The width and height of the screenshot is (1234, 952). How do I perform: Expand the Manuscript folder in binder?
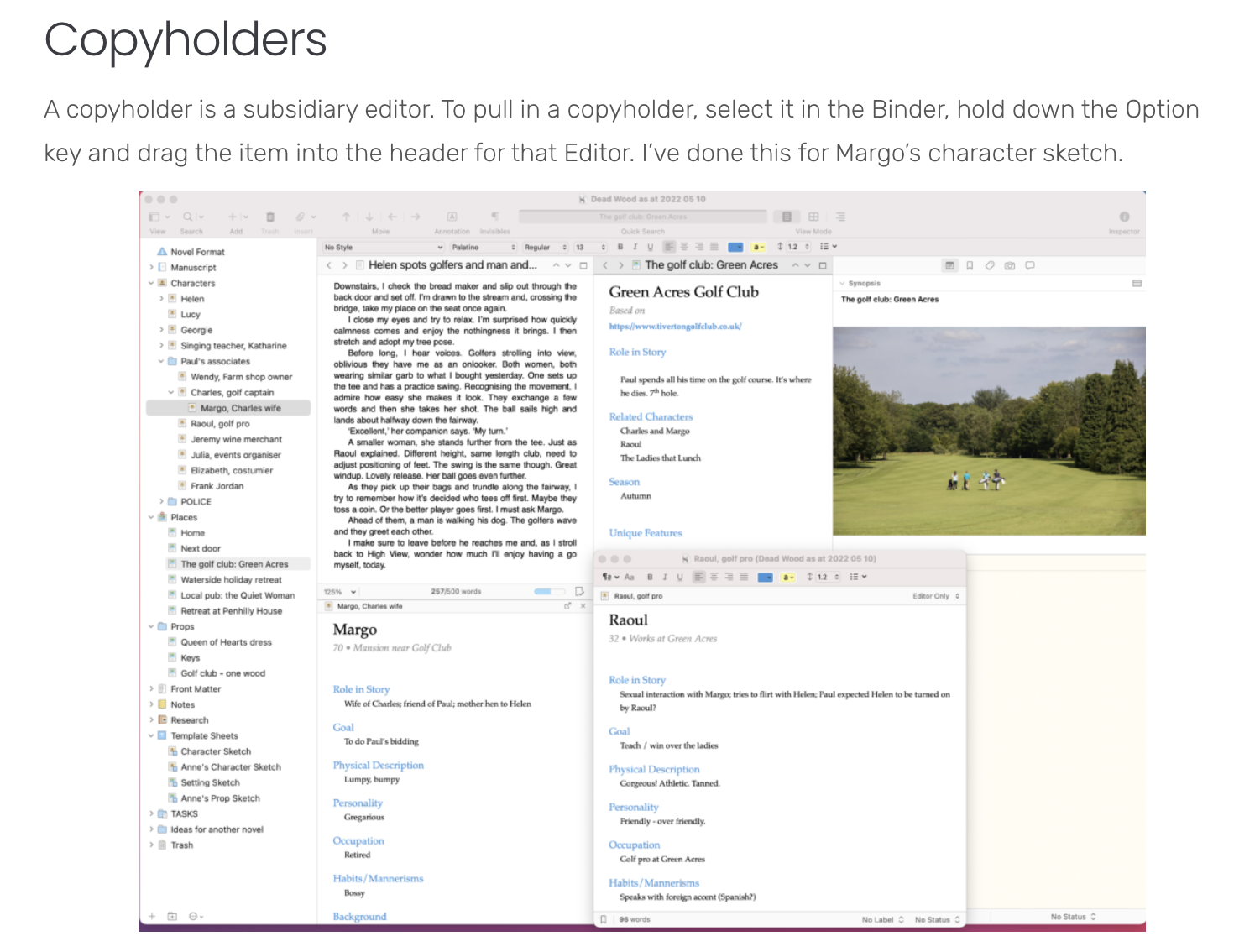[151, 268]
